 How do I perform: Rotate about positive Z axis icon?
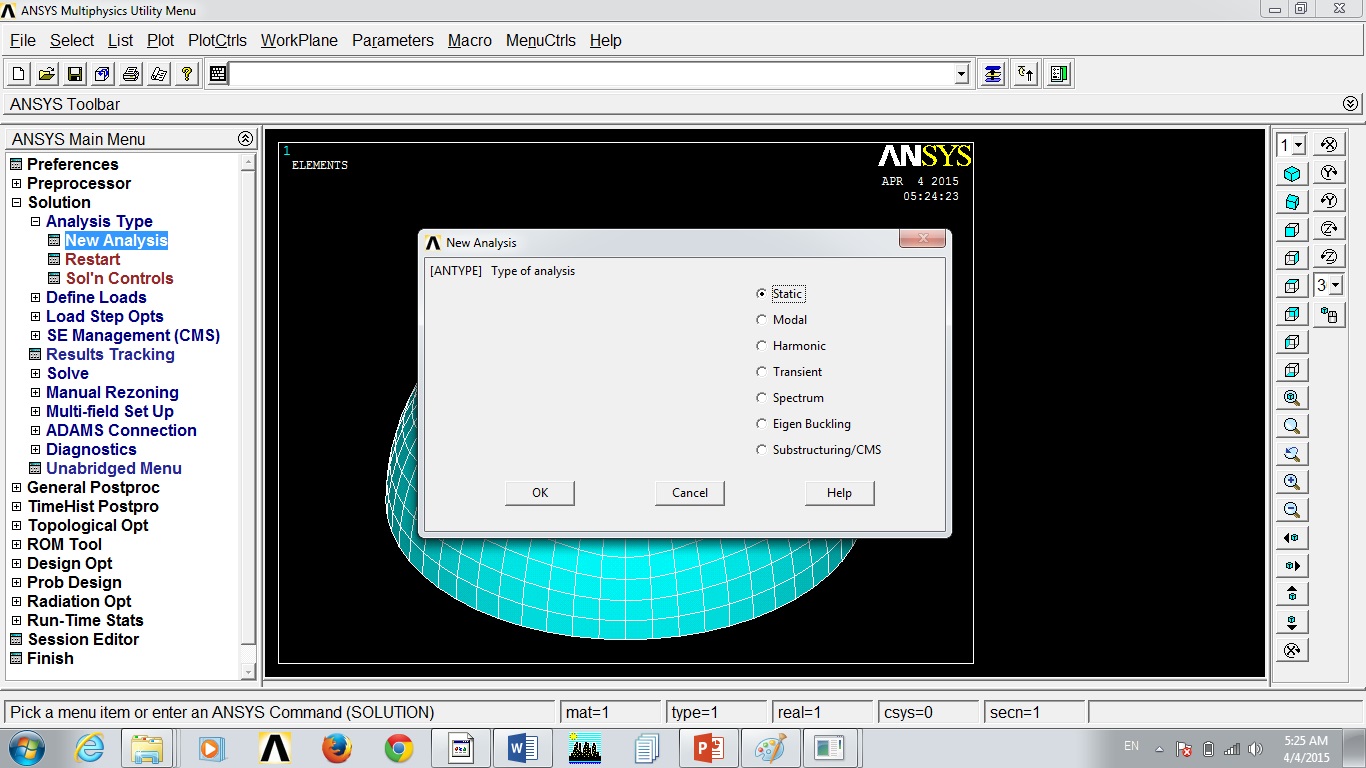click(1329, 229)
